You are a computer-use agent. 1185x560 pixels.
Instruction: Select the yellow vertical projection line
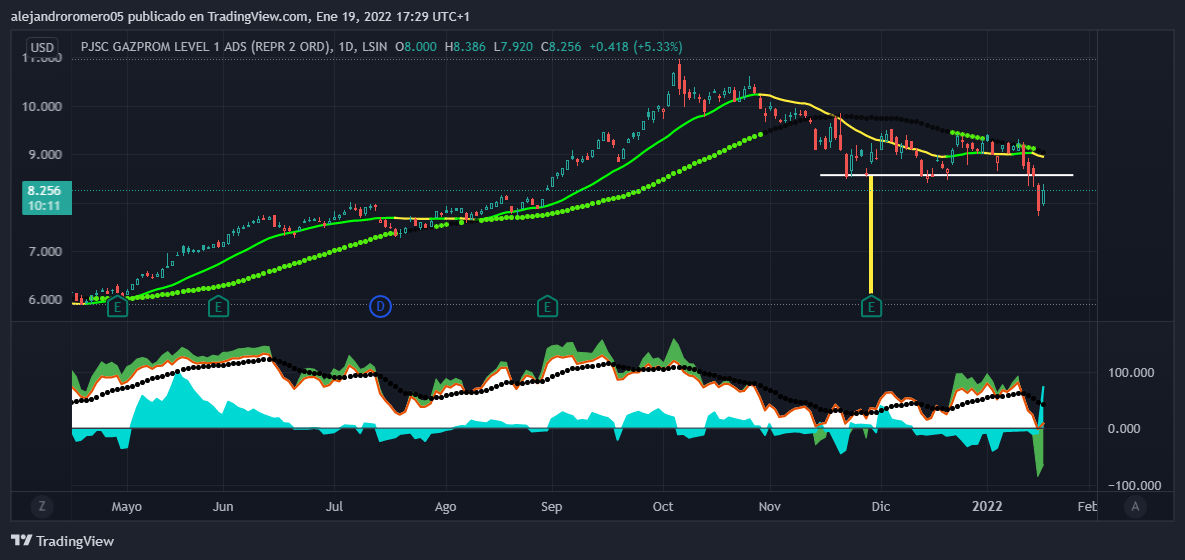871,234
